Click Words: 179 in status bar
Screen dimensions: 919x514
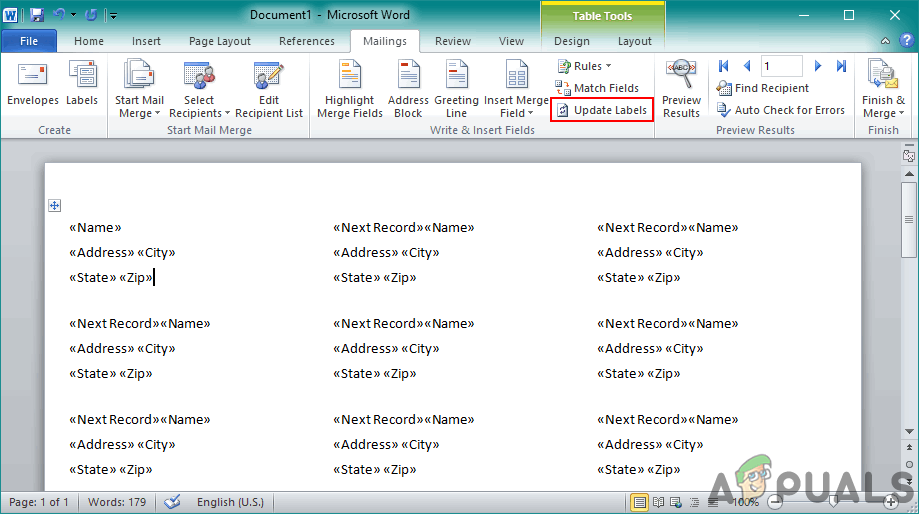[x=117, y=502]
